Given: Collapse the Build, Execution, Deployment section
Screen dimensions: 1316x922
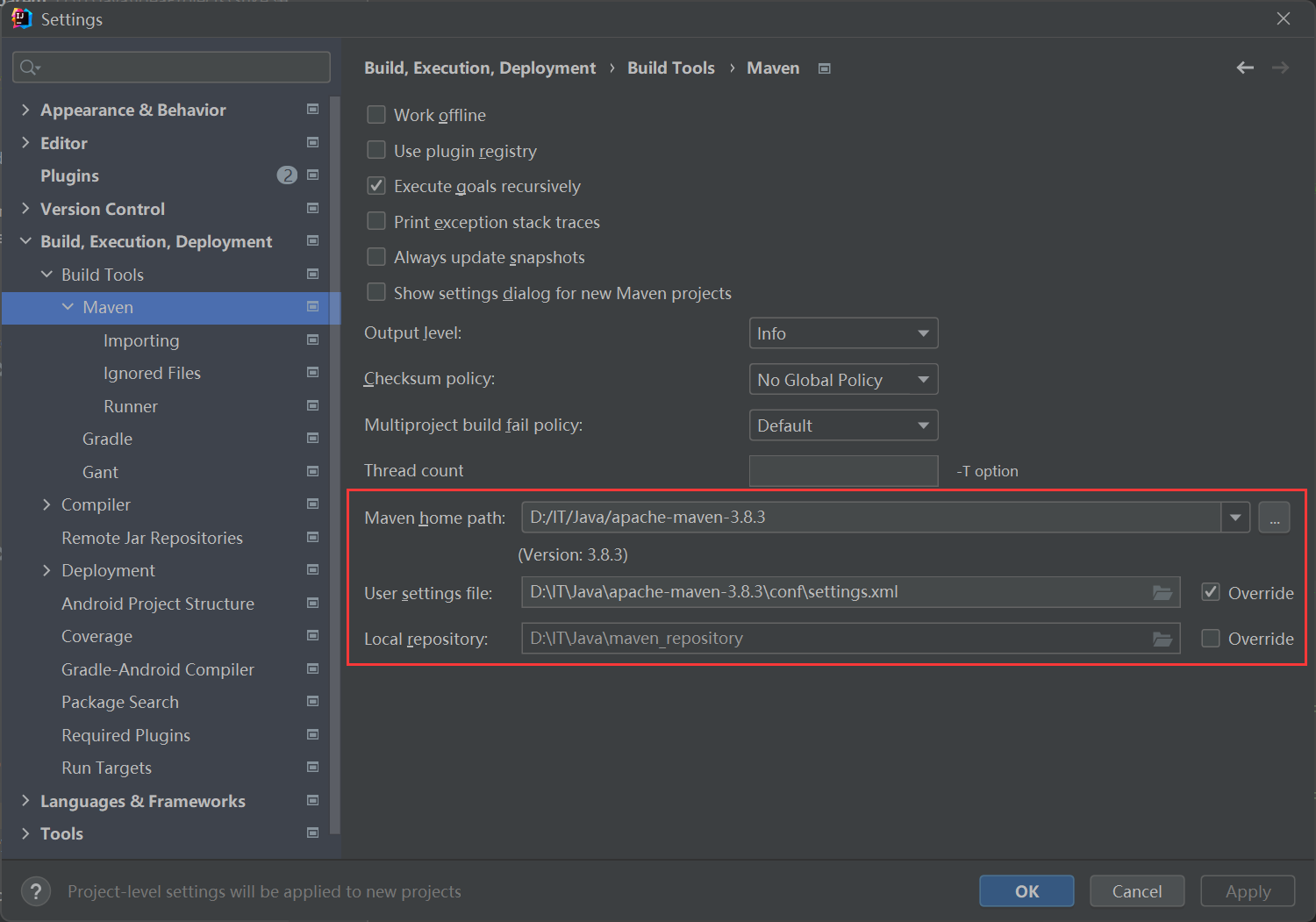Looking at the screenshot, I should point(25,240).
